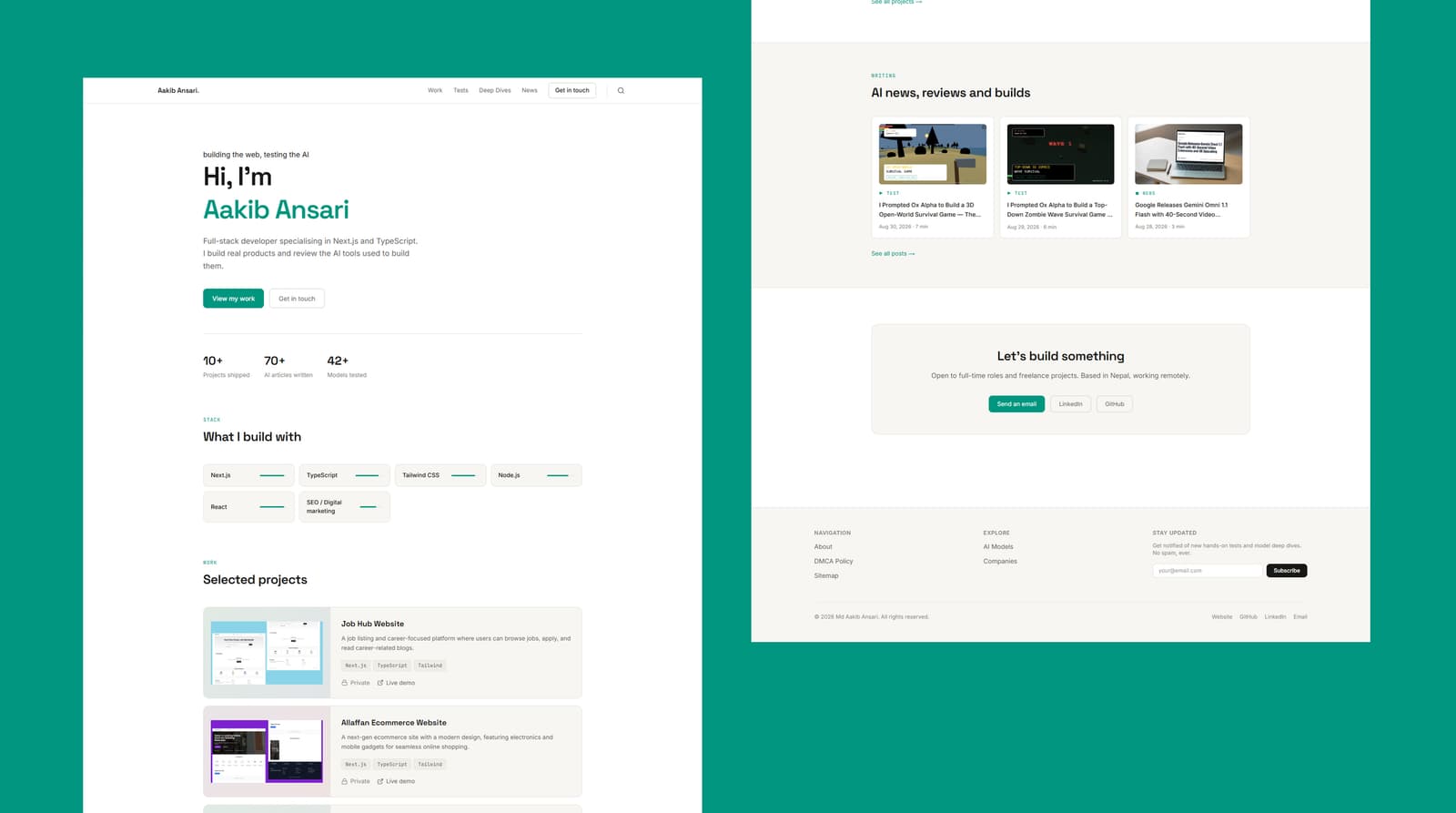Open the AI Models footer link
Image resolution: width=1456 pixels, height=813 pixels.
click(998, 547)
